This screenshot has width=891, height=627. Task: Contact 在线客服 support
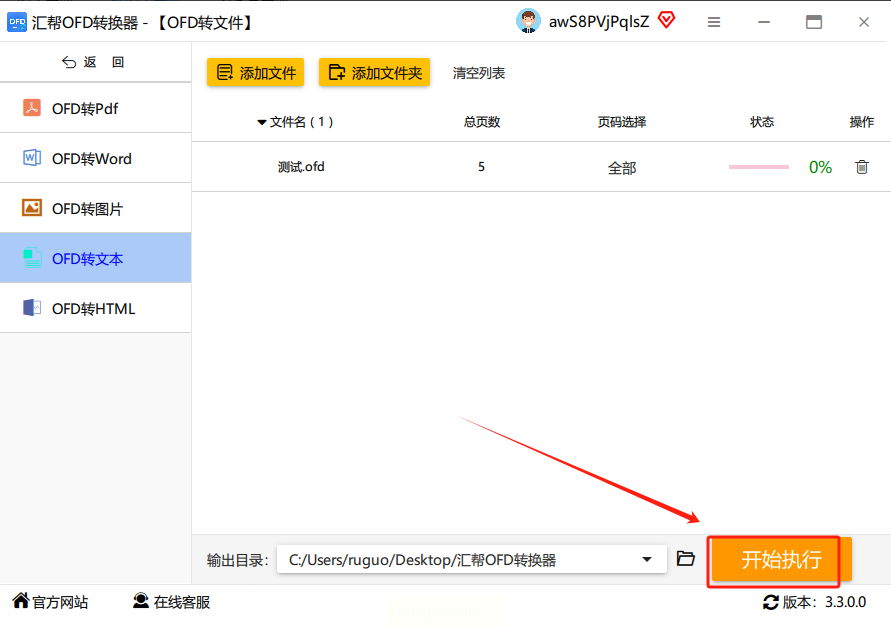pos(171,601)
